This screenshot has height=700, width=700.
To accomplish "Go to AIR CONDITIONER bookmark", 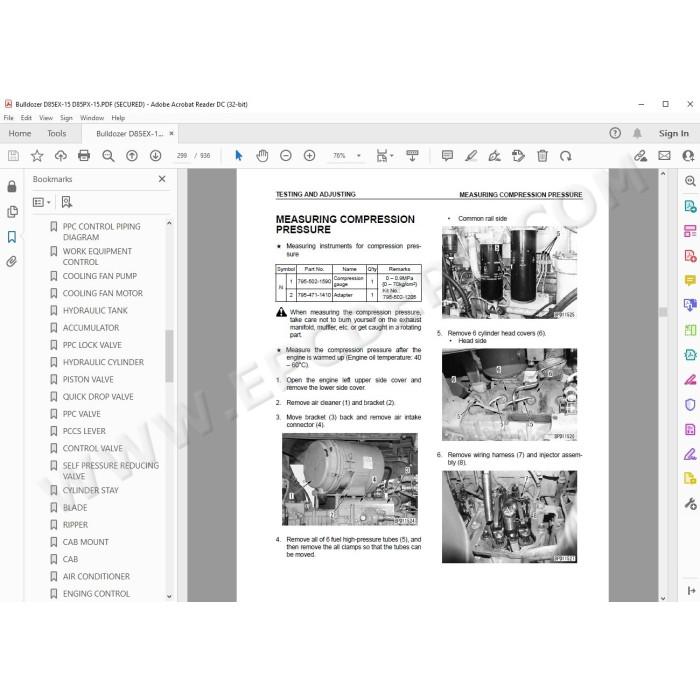I will pyautogui.click(x=96, y=576).
